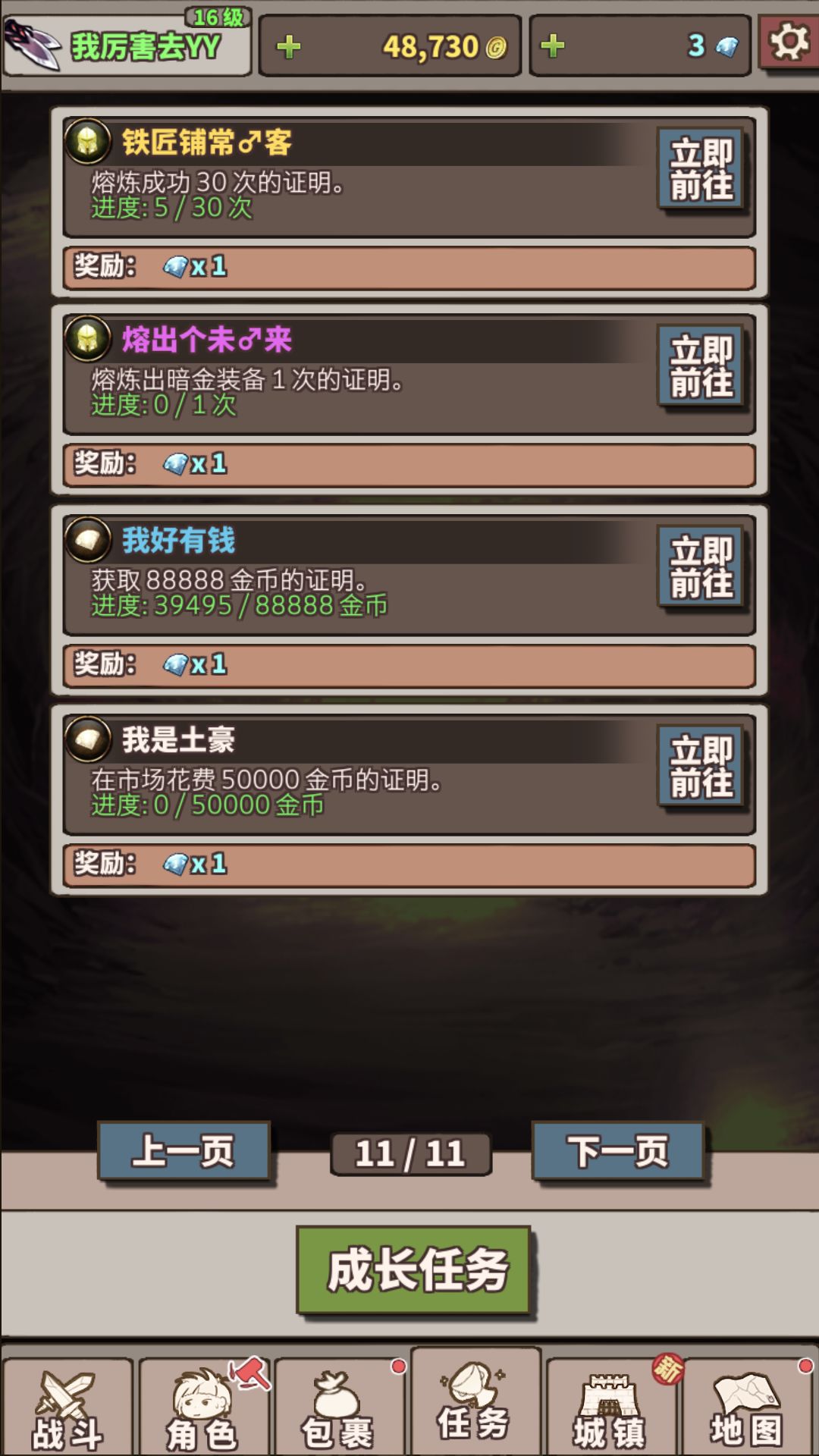Click 立即前往 for 我好有钱 quest
Viewport: 819px width, 1456px height.
point(701,567)
